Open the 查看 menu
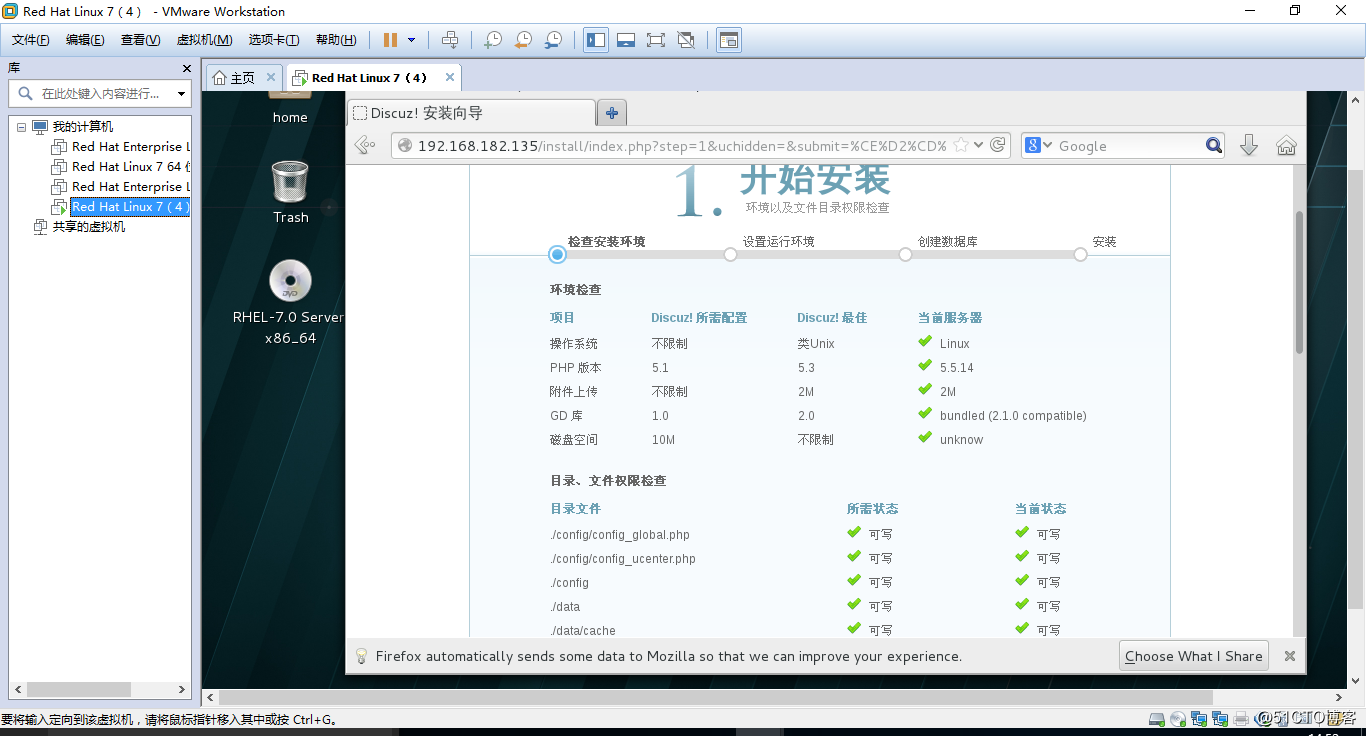Viewport: 1366px width, 736px height. pyautogui.click(x=140, y=40)
